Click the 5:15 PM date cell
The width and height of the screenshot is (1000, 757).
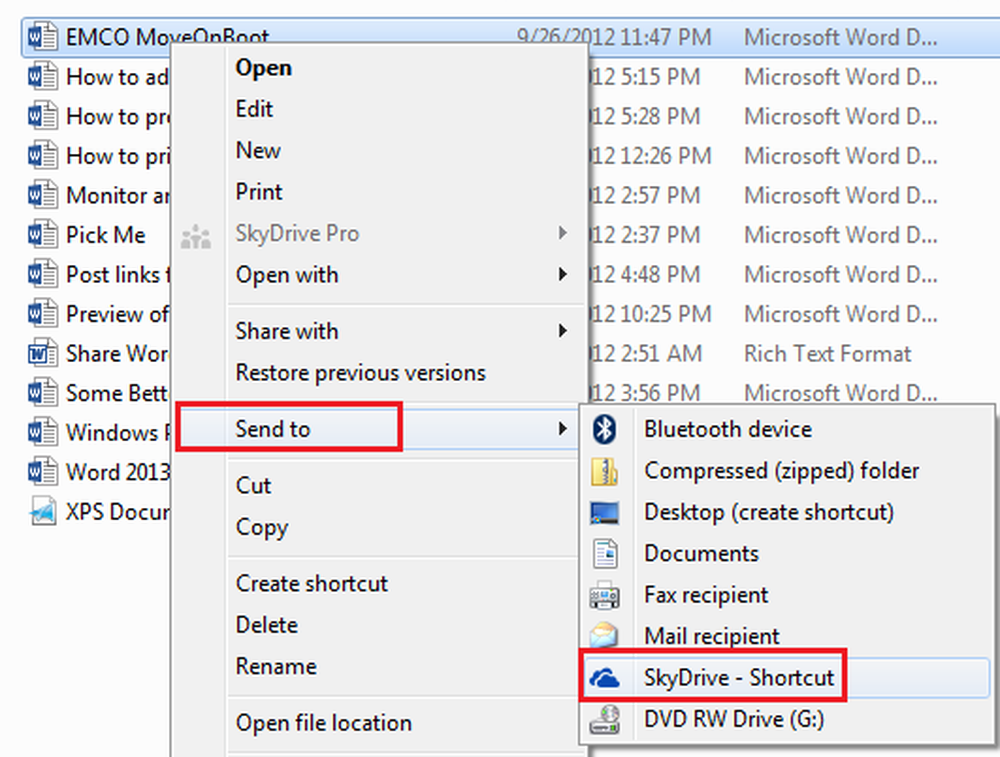tap(645, 77)
